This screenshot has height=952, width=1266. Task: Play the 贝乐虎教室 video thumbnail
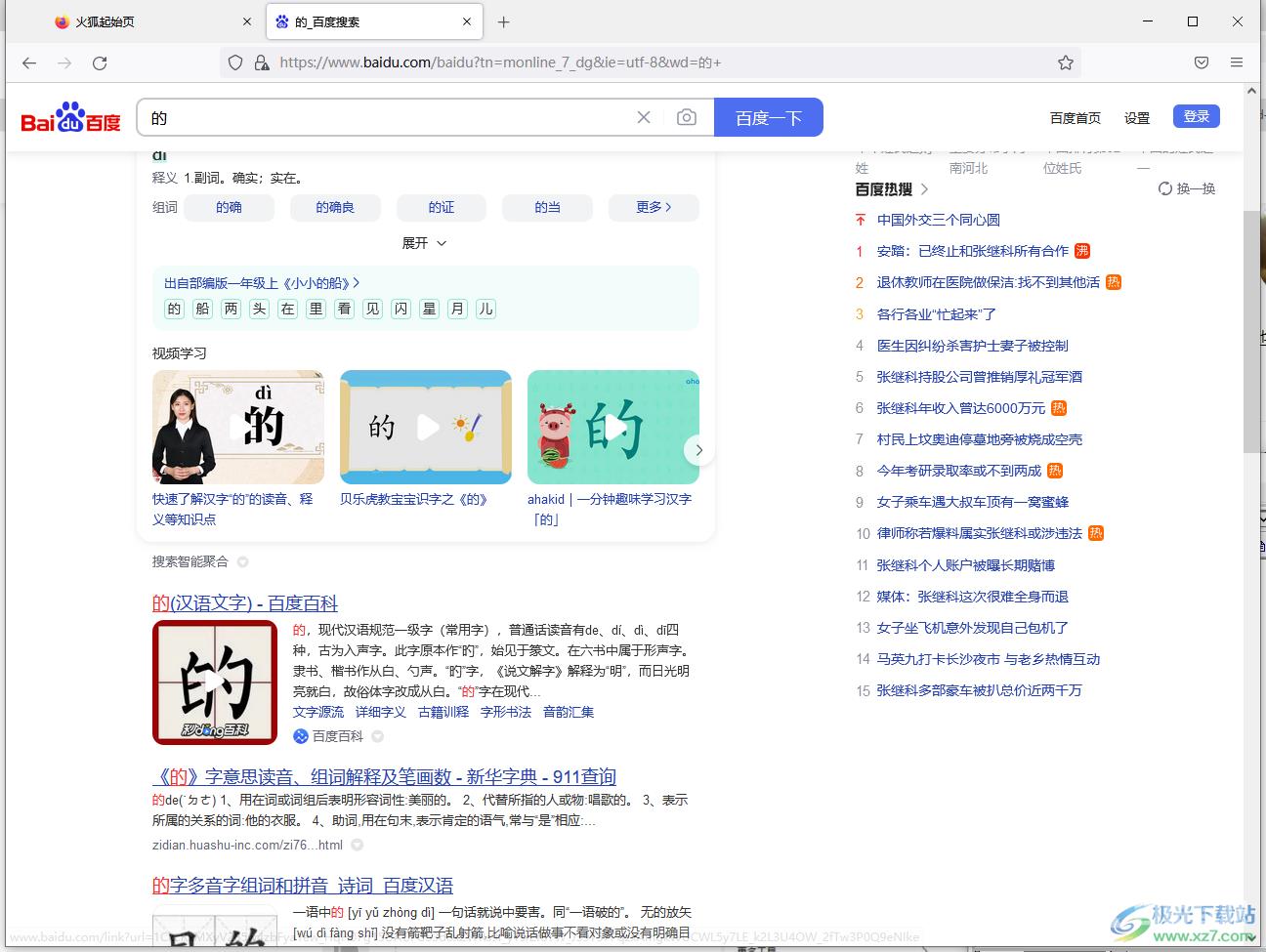(426, 427)
